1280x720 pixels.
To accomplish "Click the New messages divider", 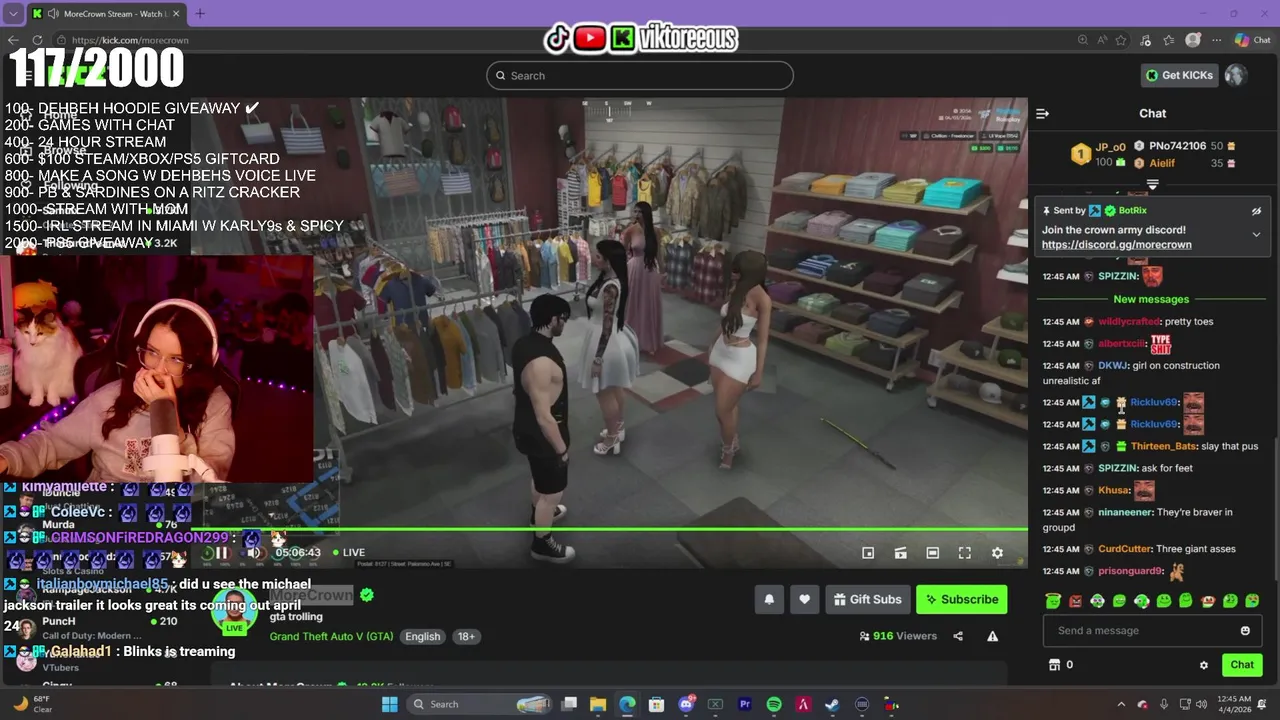I will [1151, 299].
